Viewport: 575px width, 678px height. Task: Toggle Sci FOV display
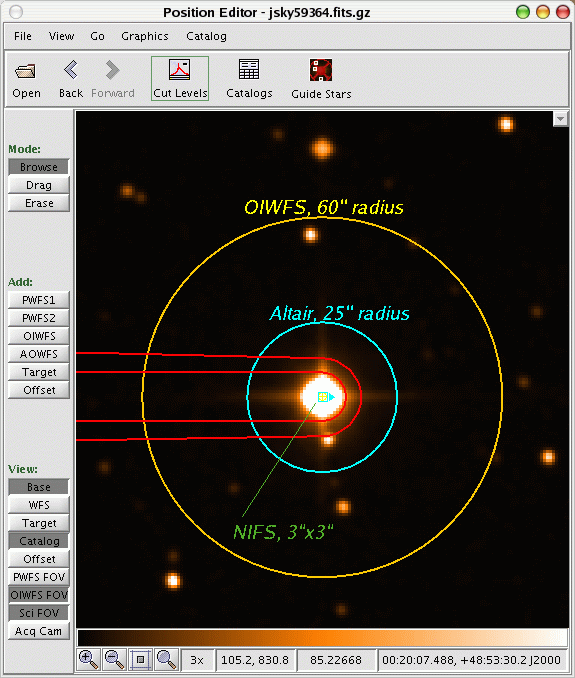(x=38, y=613)
